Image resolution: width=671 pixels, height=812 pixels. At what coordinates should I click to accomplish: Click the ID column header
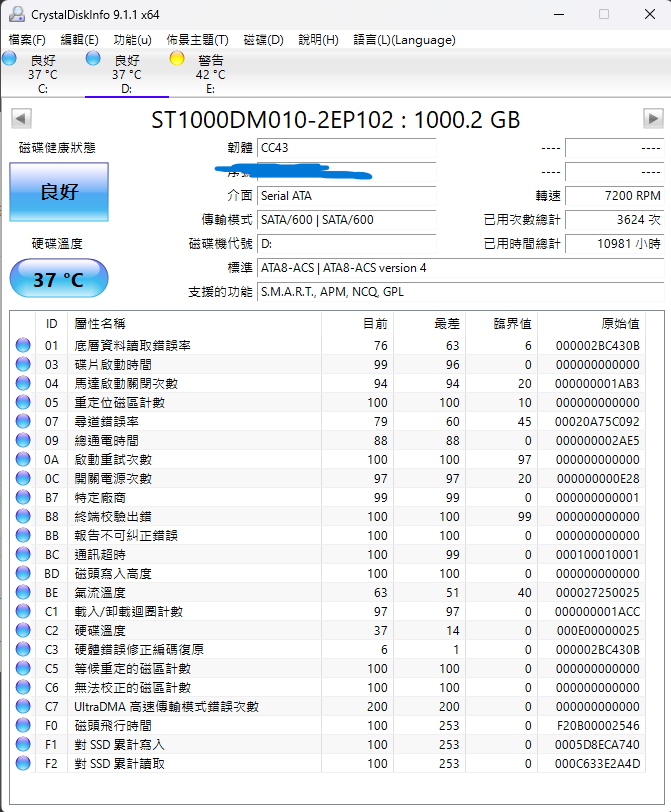click(51, 324)
